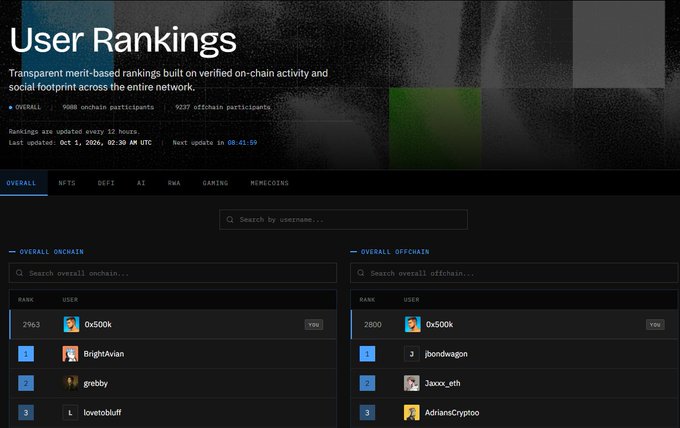Open Jaxxx_eth's avatar image
The image size is (680, 428).
412,383
